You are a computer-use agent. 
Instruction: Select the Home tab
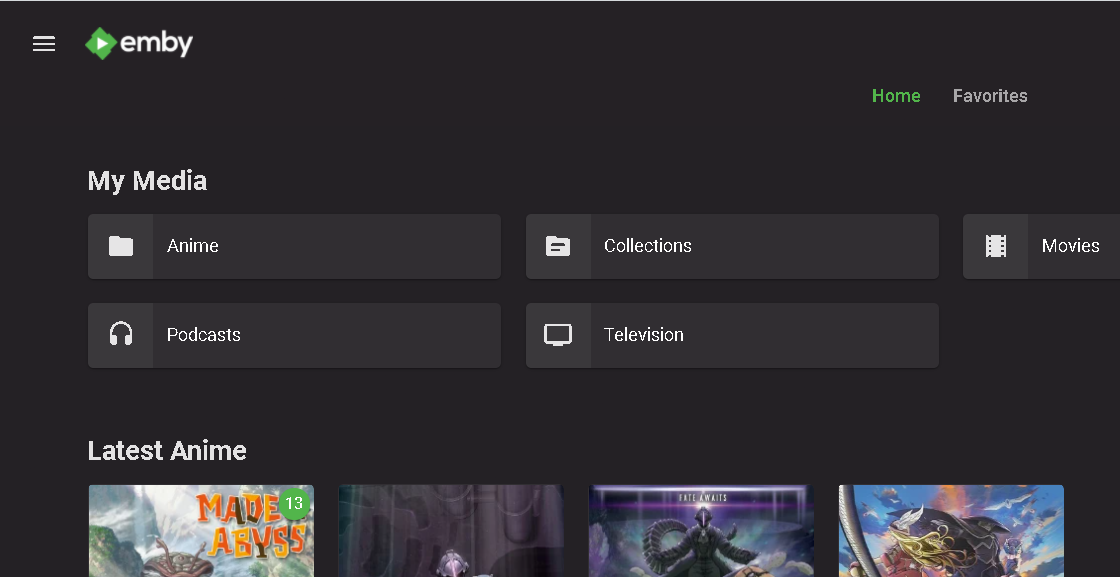(x=896, y=95)
